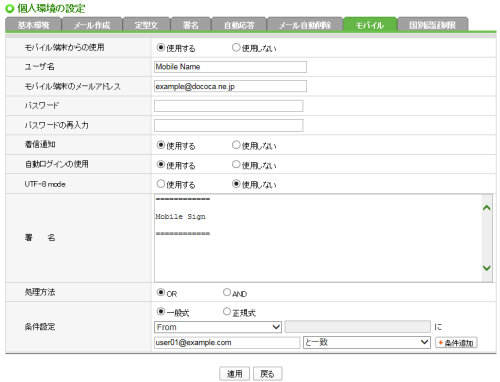500x382 pixels.
Task: Open the と一致 match-type dropdown
Action: [x=366, y=342]
